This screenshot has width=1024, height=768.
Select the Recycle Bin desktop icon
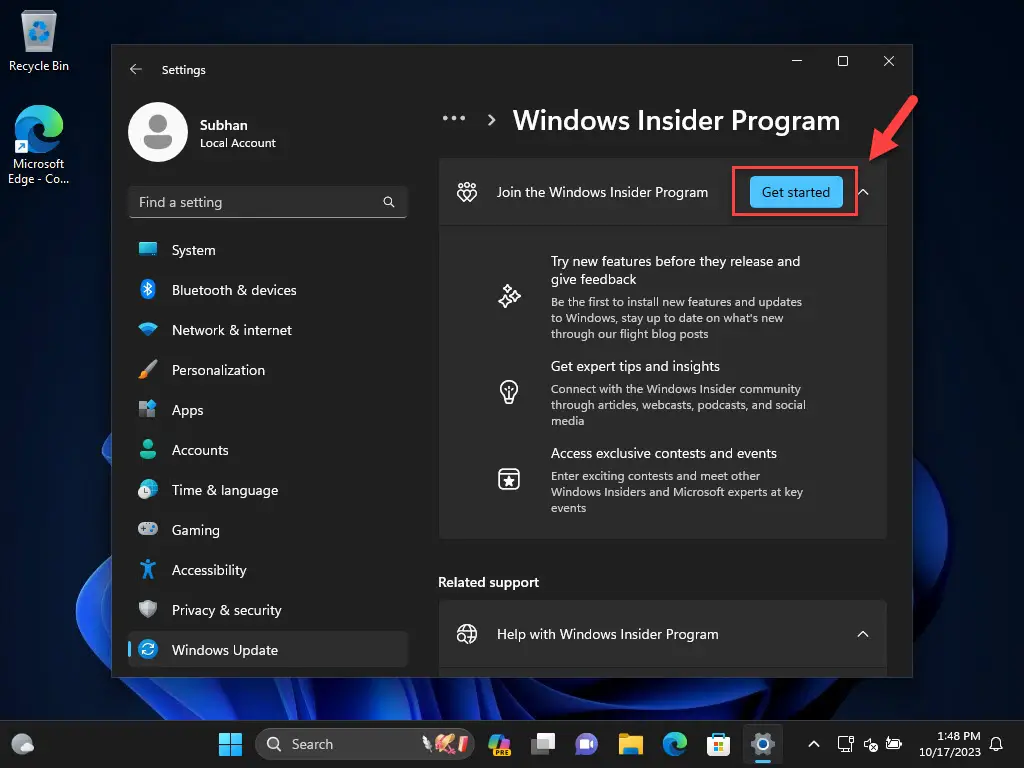tap(39, 41)
